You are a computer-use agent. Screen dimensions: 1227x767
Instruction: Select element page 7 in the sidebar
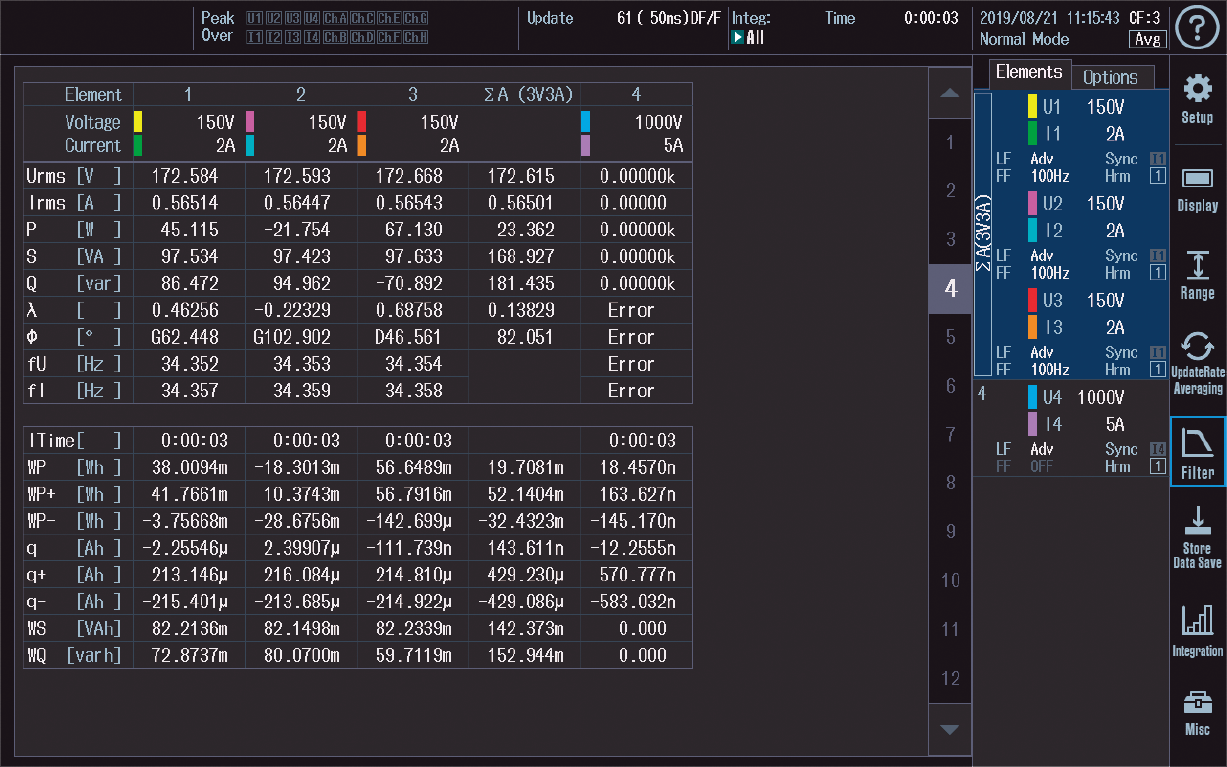949,435
